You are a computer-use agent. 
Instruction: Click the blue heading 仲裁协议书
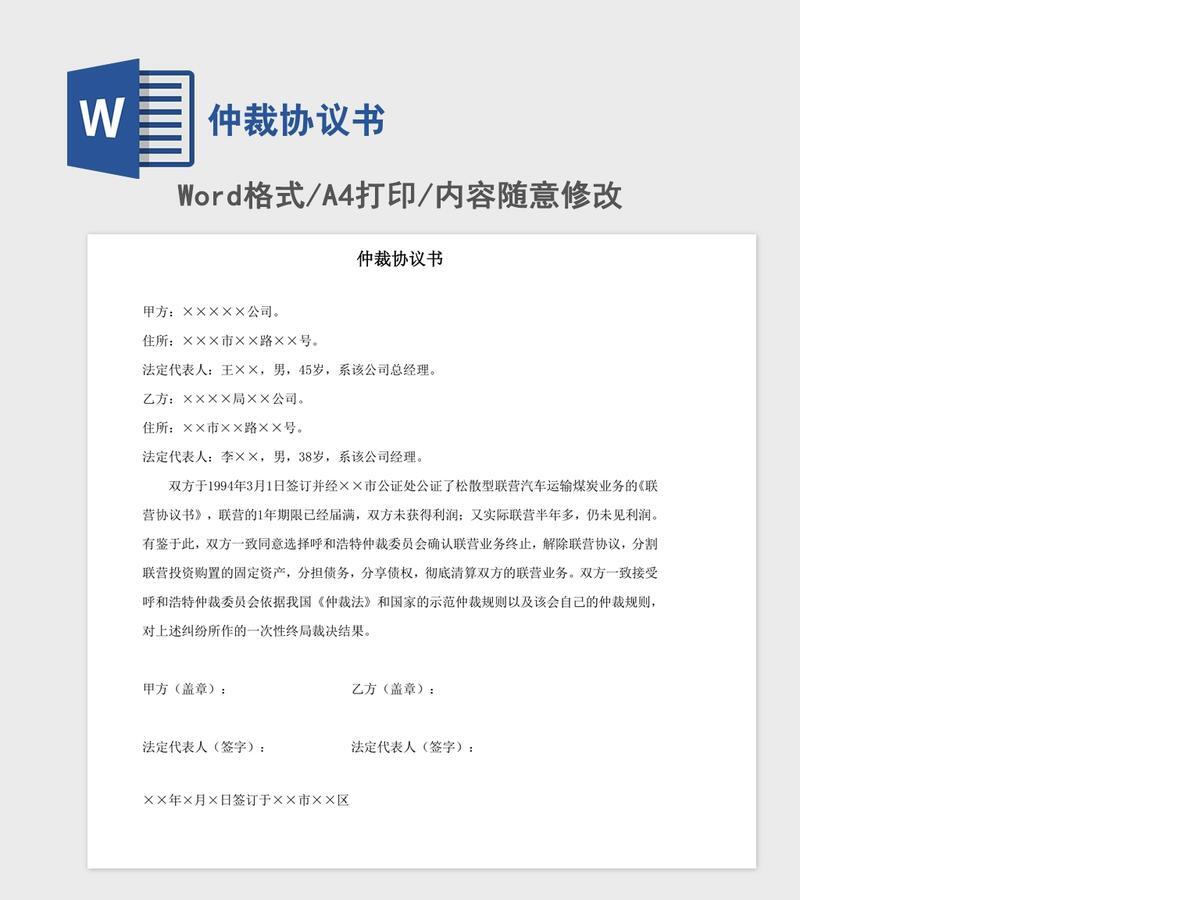click(296, 121)
